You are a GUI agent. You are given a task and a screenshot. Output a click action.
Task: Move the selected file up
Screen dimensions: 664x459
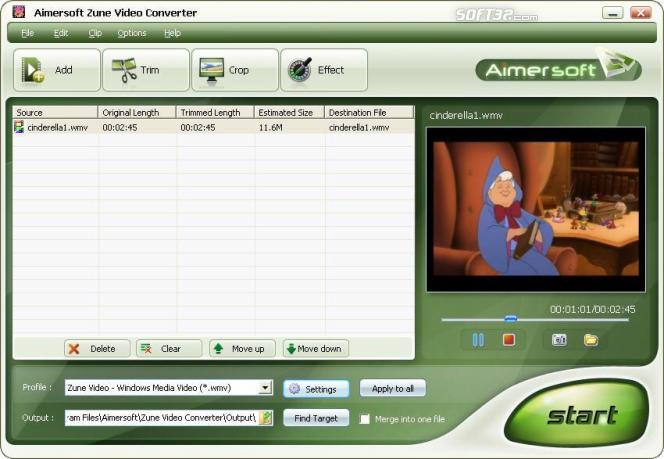[x=242, y=348]
